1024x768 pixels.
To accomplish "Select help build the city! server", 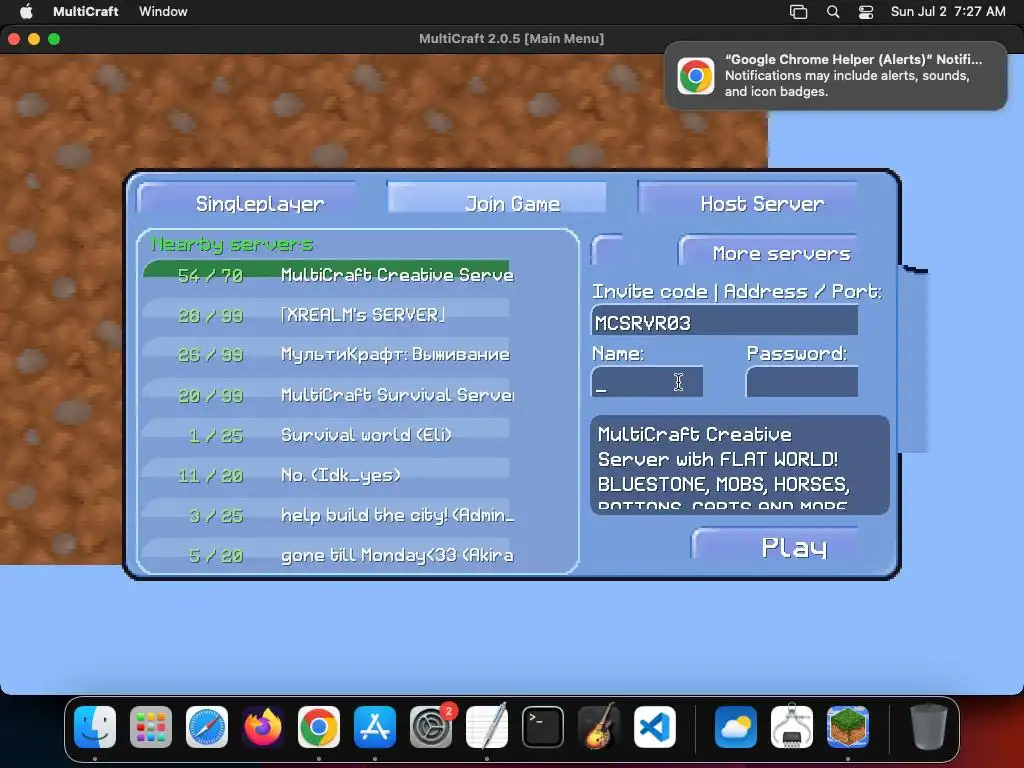I will (x=328, y=515).
